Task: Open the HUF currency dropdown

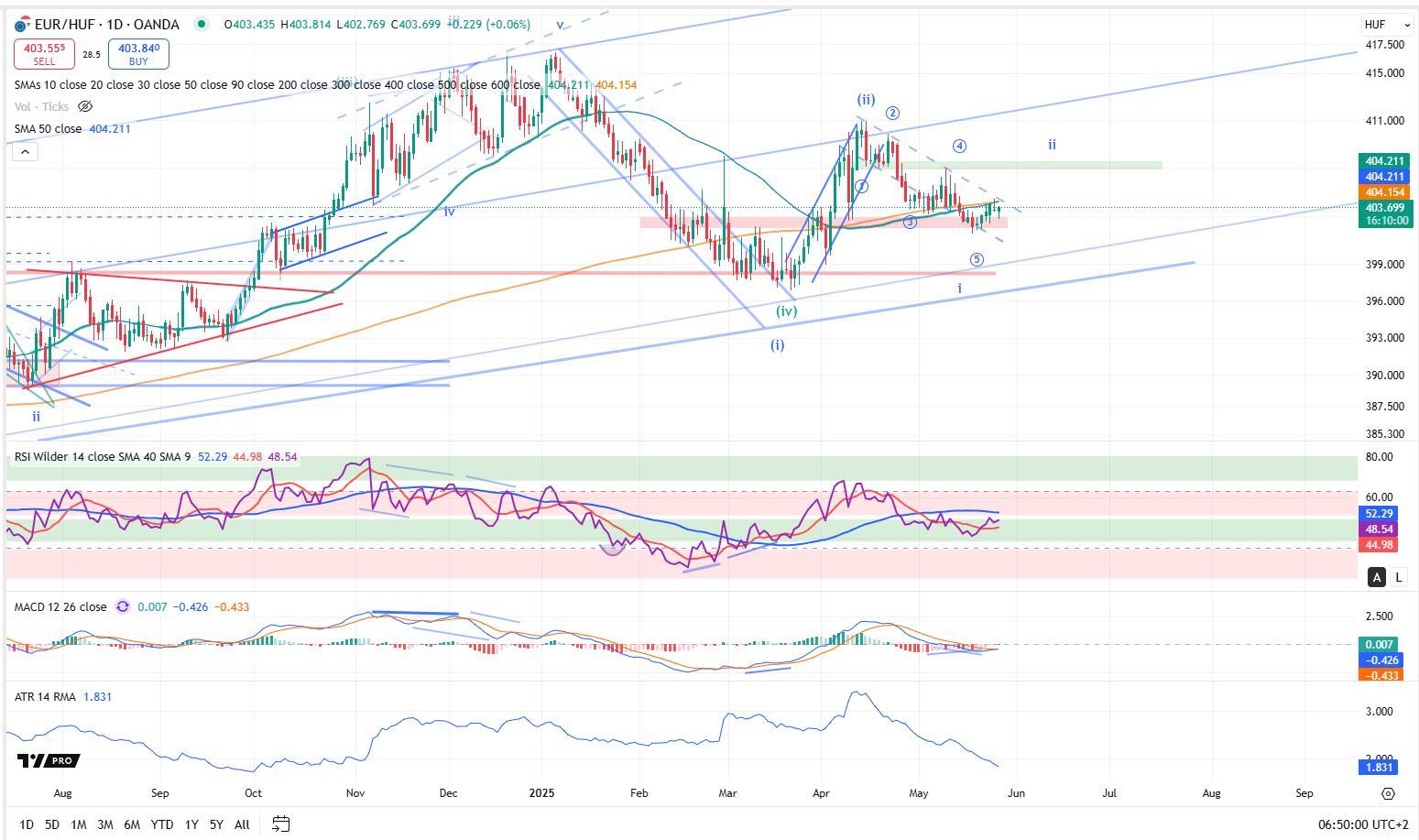Action: pos(1387,25)
